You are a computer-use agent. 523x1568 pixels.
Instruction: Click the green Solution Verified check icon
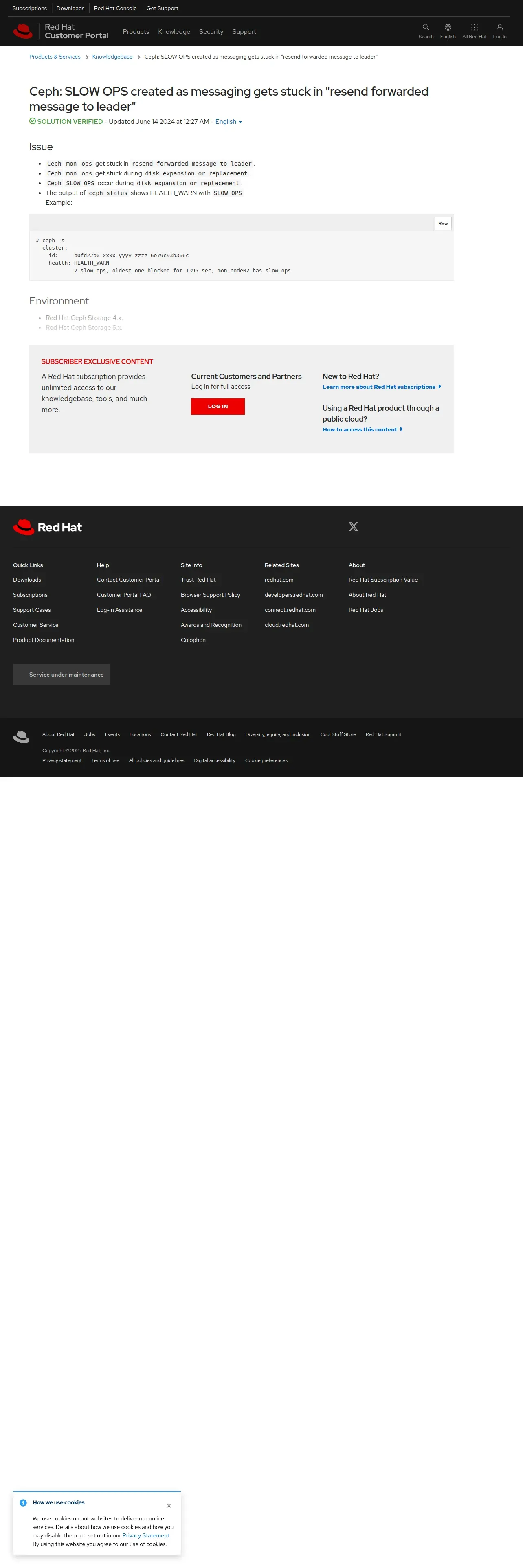[x=32, y=121]
